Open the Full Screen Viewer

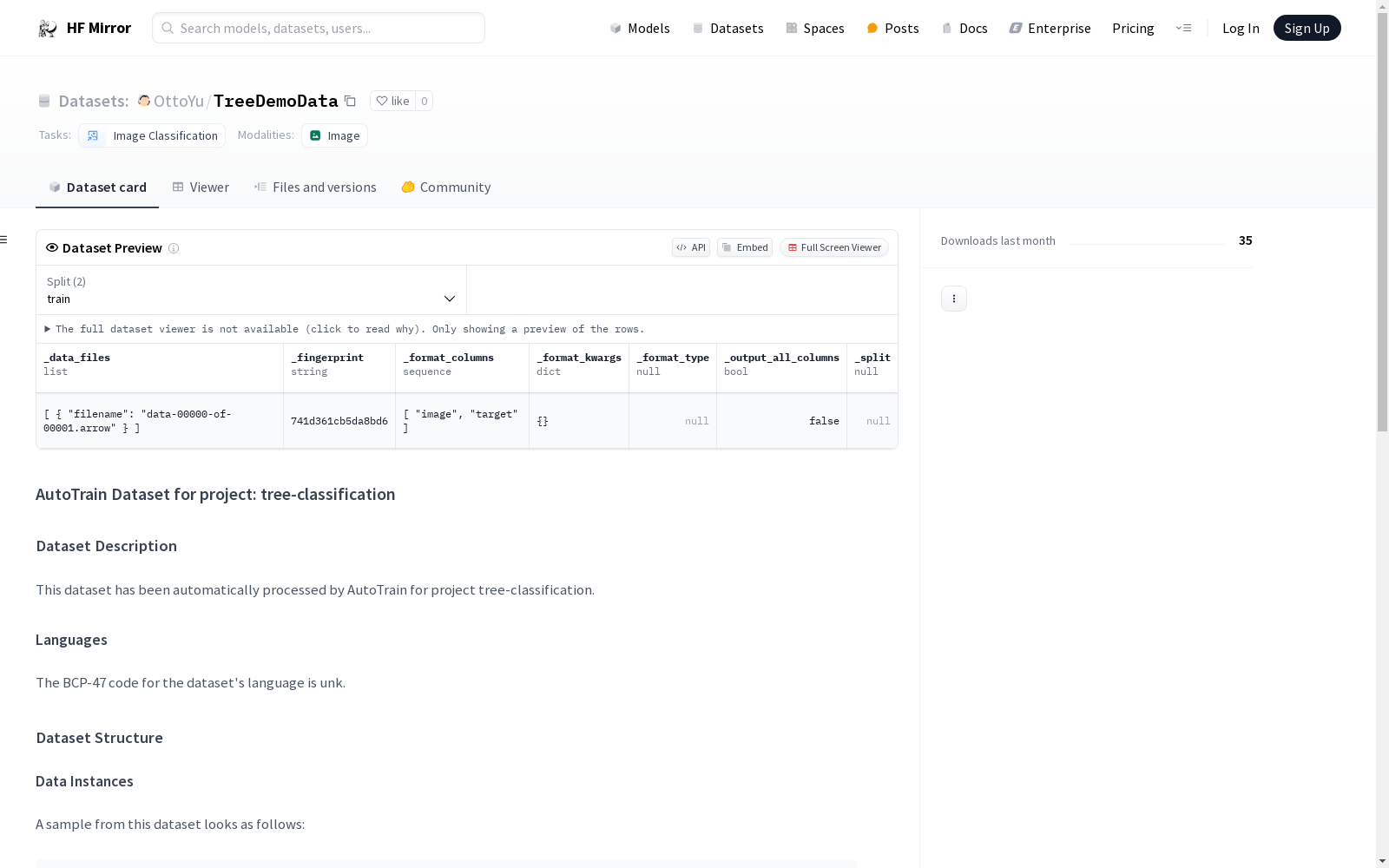(834, 247)
